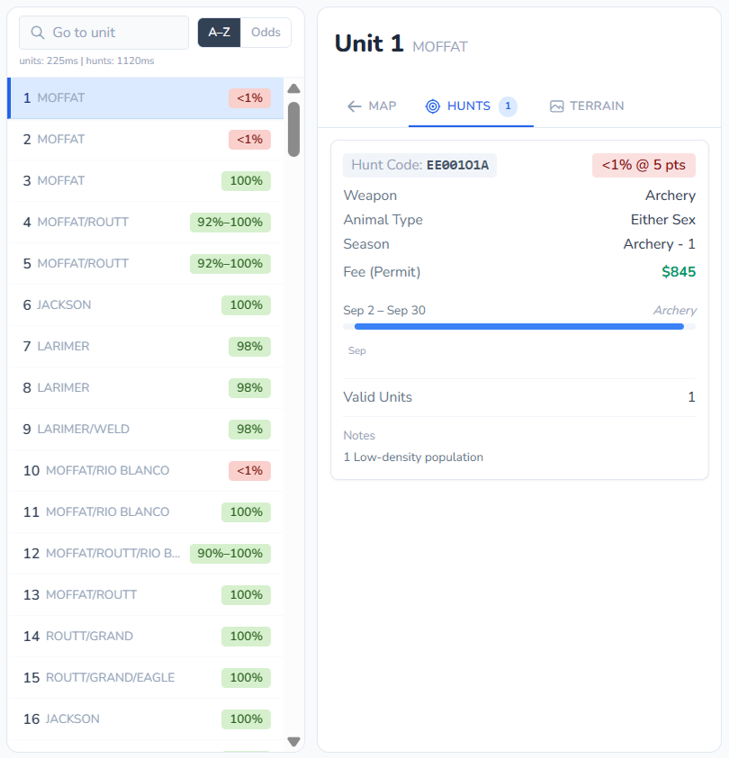Click the scrollbar up arrow
The height and width of the screenshot is (758, 729).
(x=294, y=89)
